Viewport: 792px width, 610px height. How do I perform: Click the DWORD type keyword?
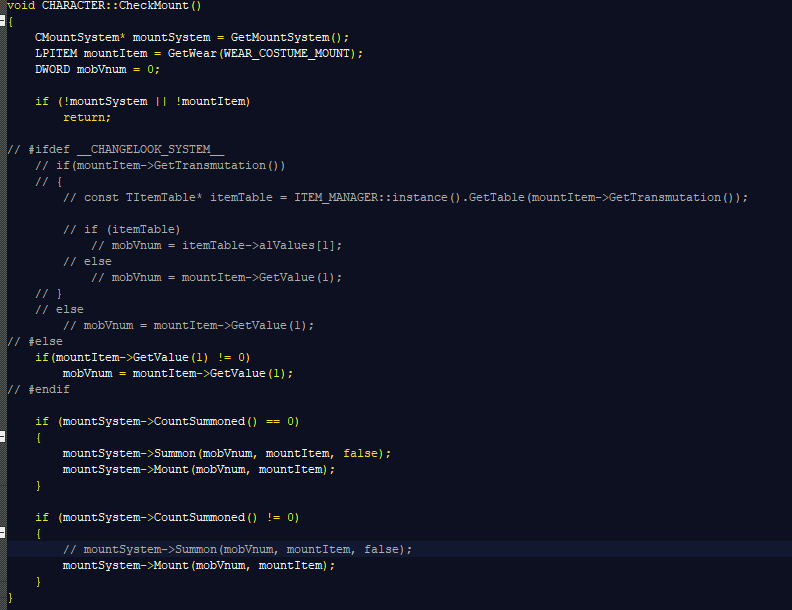52,69
